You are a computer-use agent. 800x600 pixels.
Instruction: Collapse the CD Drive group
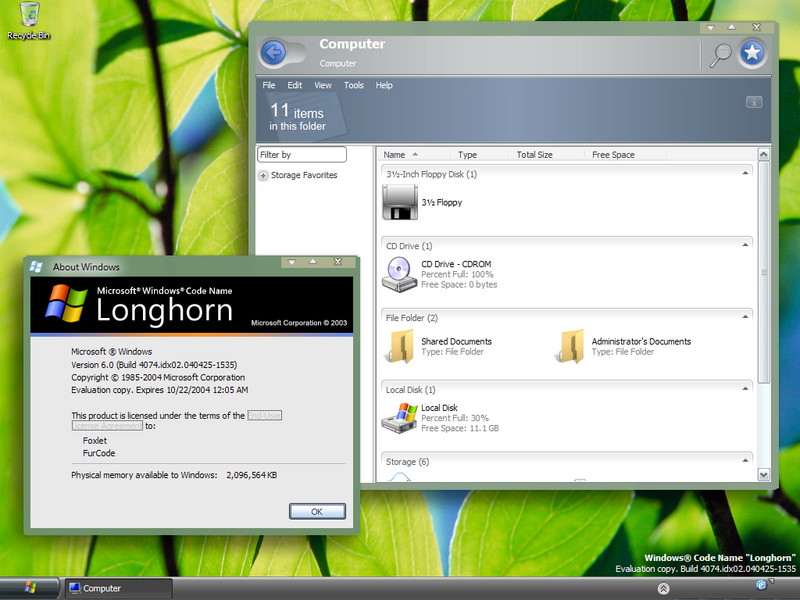pyautogui.click(x=745, y=245)
